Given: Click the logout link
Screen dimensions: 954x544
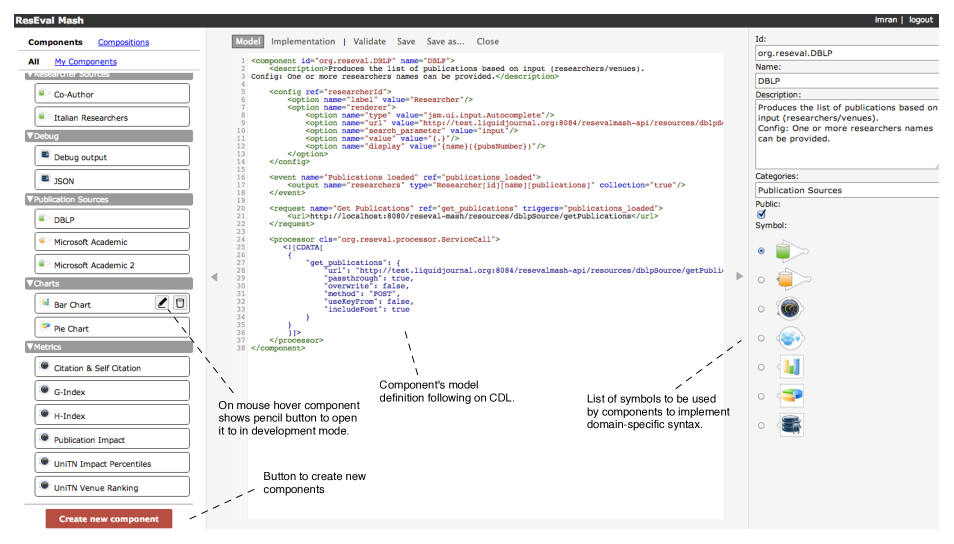Looking at the screenshot, I should point(920,20).
